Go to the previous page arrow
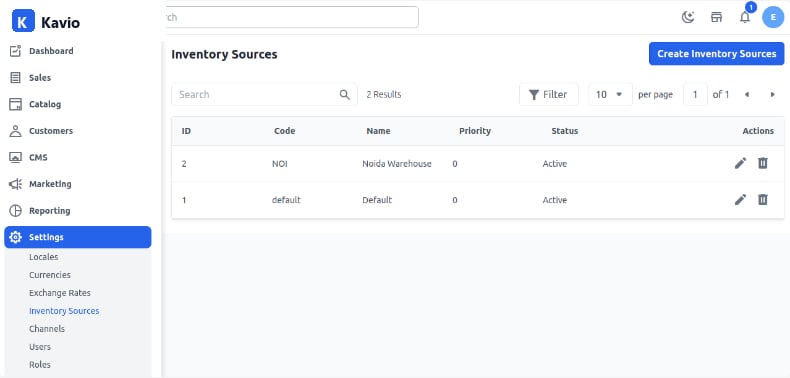790x378 pixels. (x=747, y=94)
